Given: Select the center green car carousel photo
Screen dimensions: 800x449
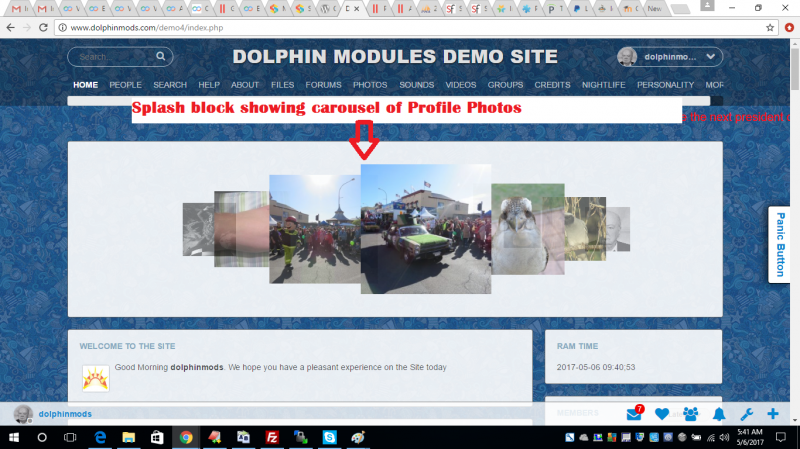Looking at the screenshot, I should (426, 229).
